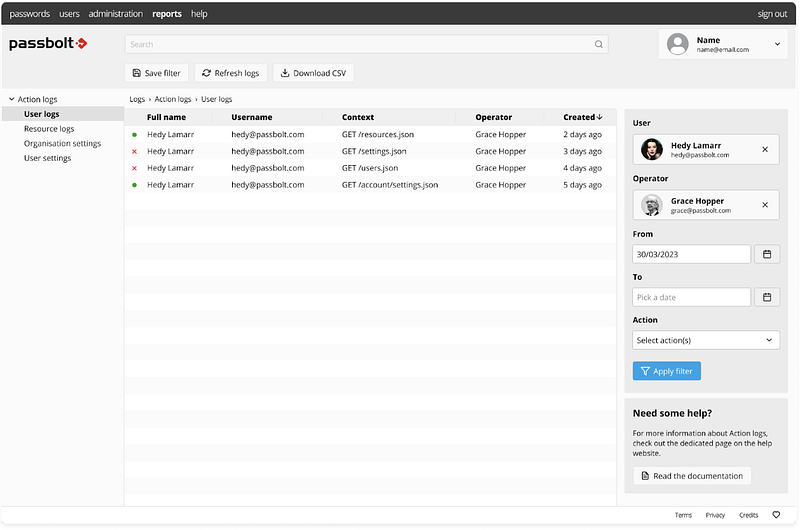The image size is (800, 530).
Task: Sort by the Operator column header
Action: (493, 117)
